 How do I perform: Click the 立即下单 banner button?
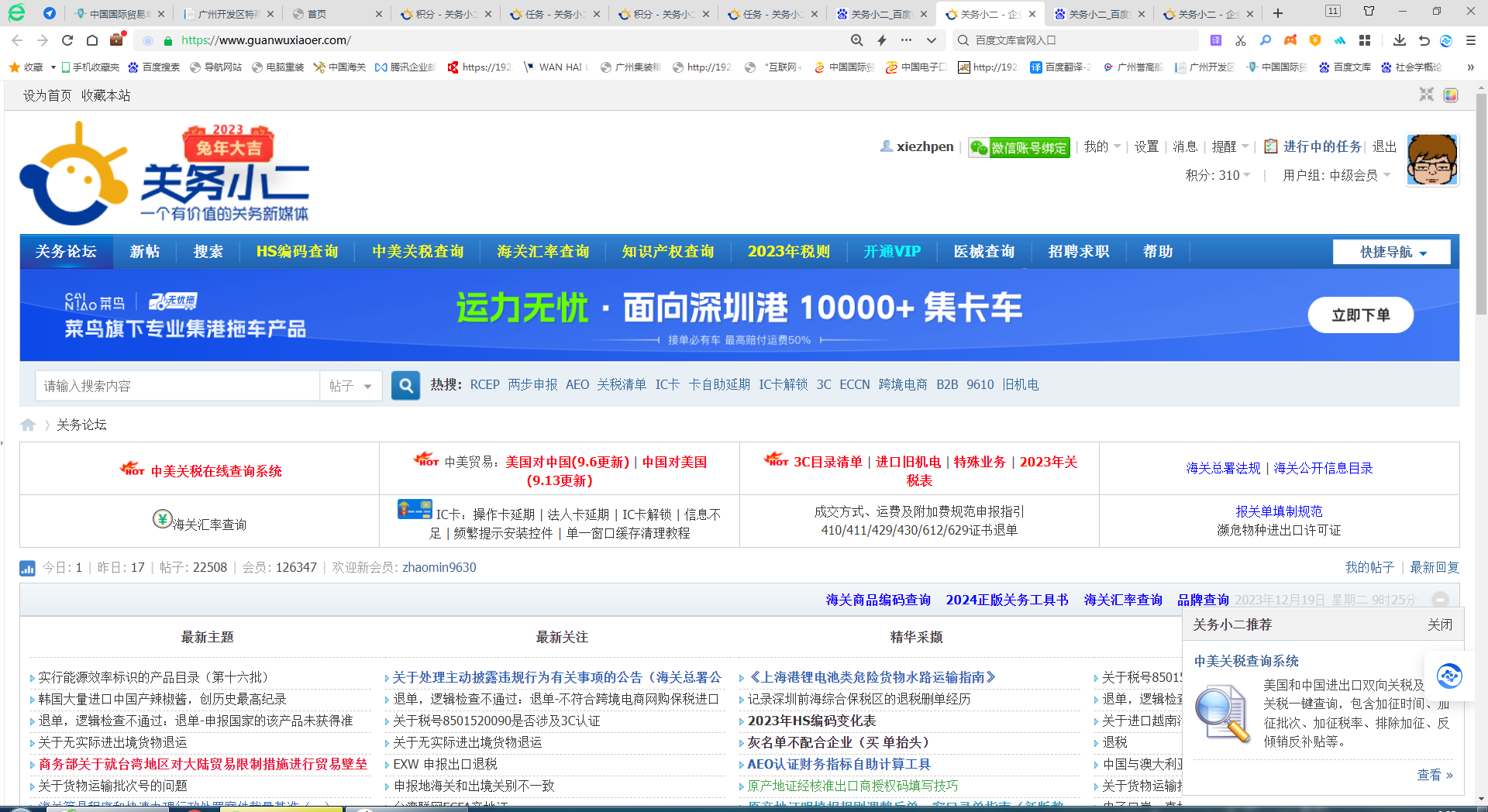click(x=1360, y=315)
